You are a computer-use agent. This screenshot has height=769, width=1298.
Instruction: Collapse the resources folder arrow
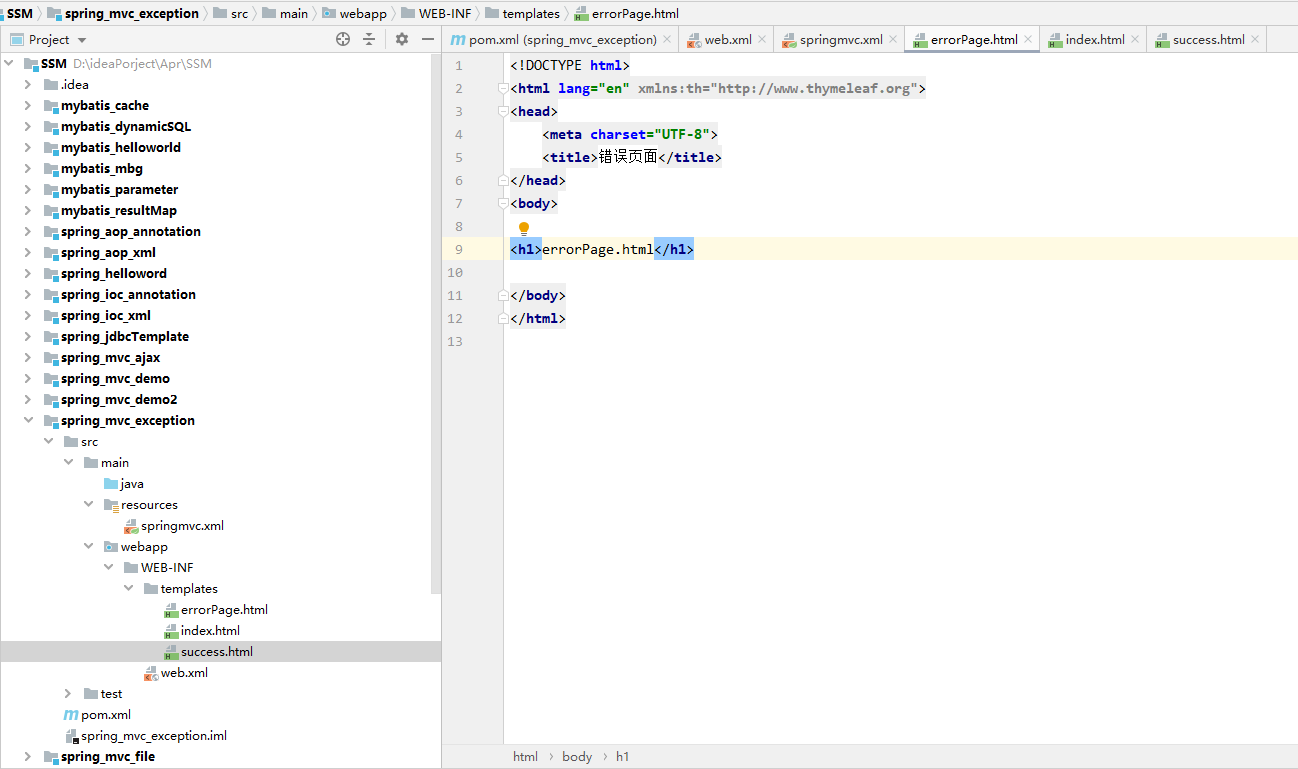[x=88, y=505]
